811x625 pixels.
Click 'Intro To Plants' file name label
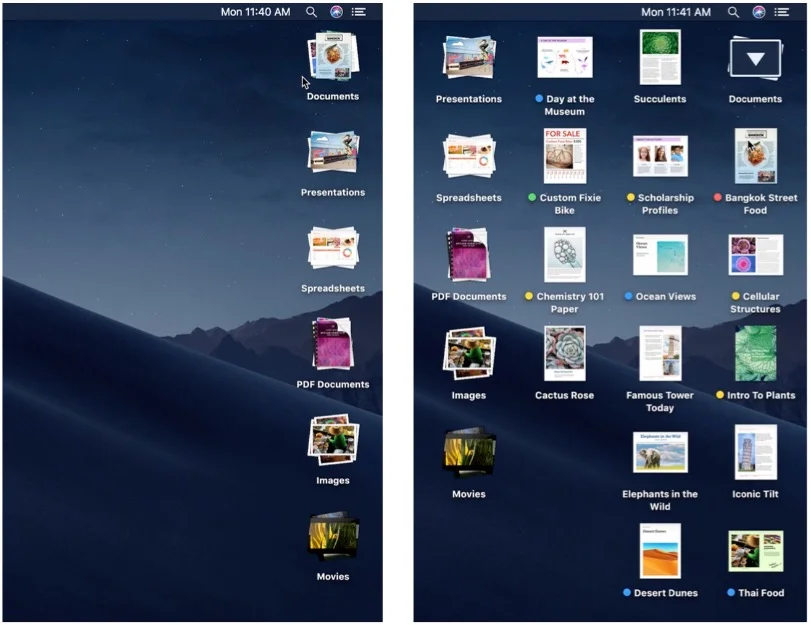(761, 395)
